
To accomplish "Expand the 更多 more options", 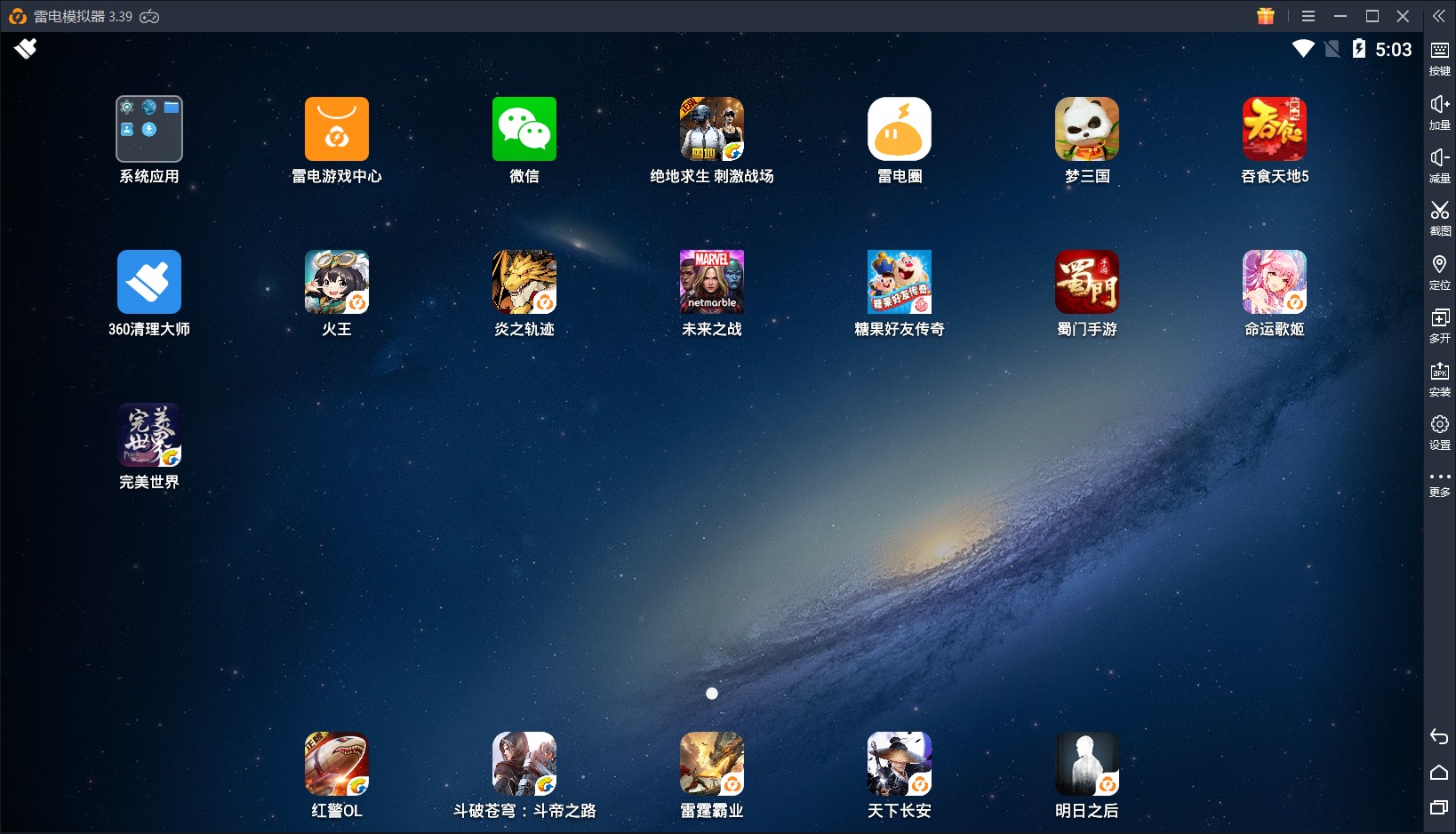I will click(x=1439, y=484).
